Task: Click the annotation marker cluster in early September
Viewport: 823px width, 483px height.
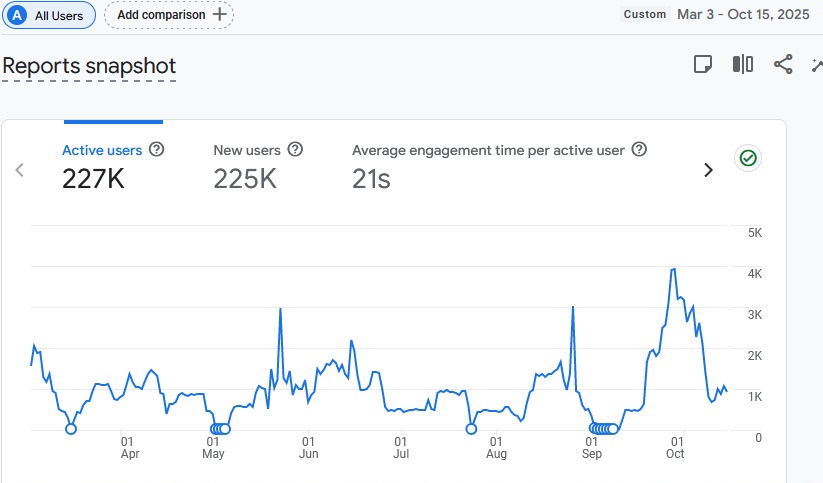Action: coord(603,429)
